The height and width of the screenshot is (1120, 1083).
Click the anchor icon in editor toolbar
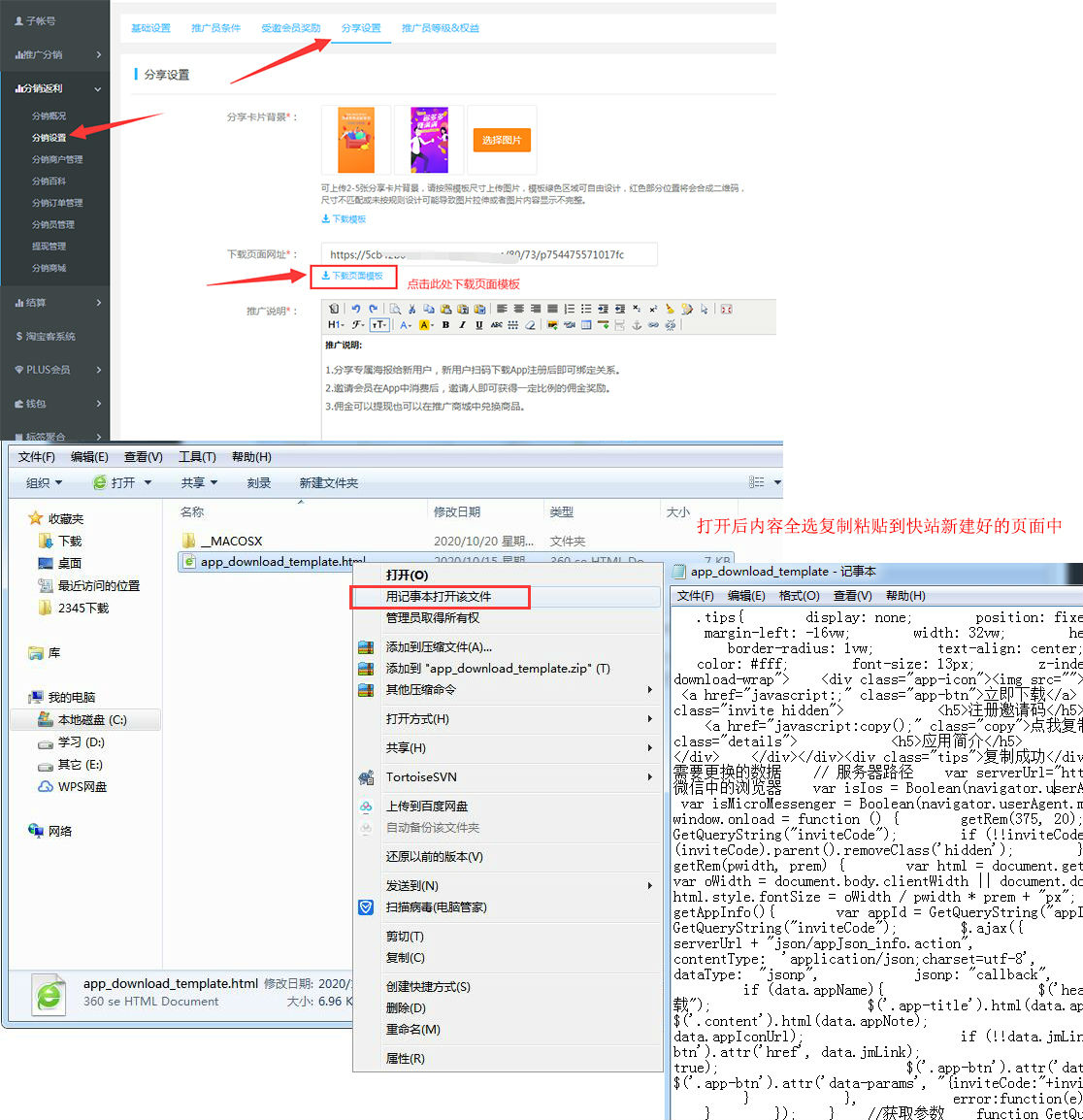coord(637,325)
